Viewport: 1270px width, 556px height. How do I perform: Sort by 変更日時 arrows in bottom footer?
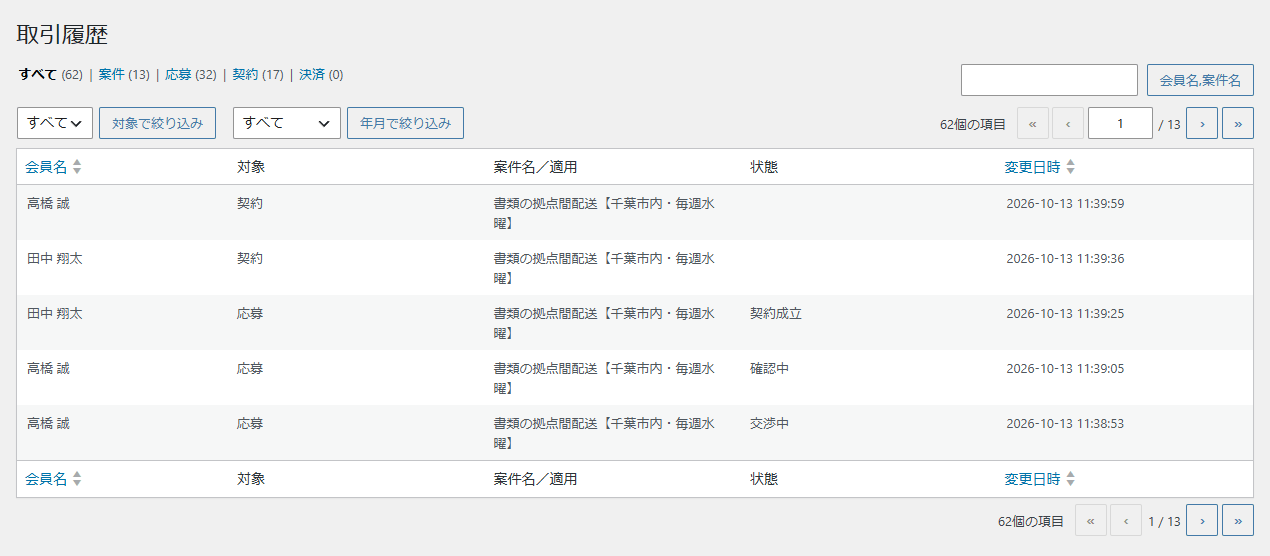1070,479
